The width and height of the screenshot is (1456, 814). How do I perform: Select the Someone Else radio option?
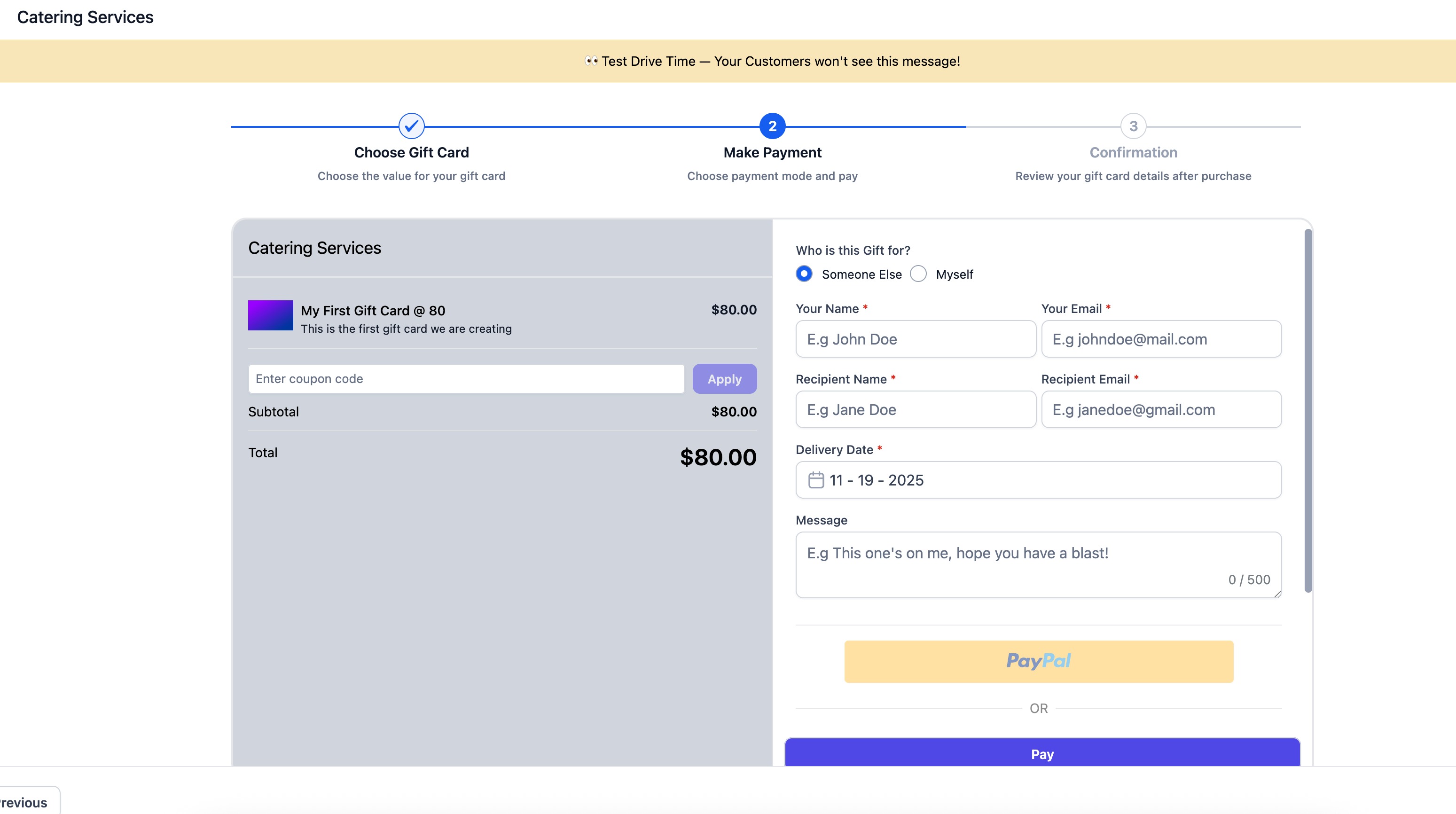[x=804, y=274]
